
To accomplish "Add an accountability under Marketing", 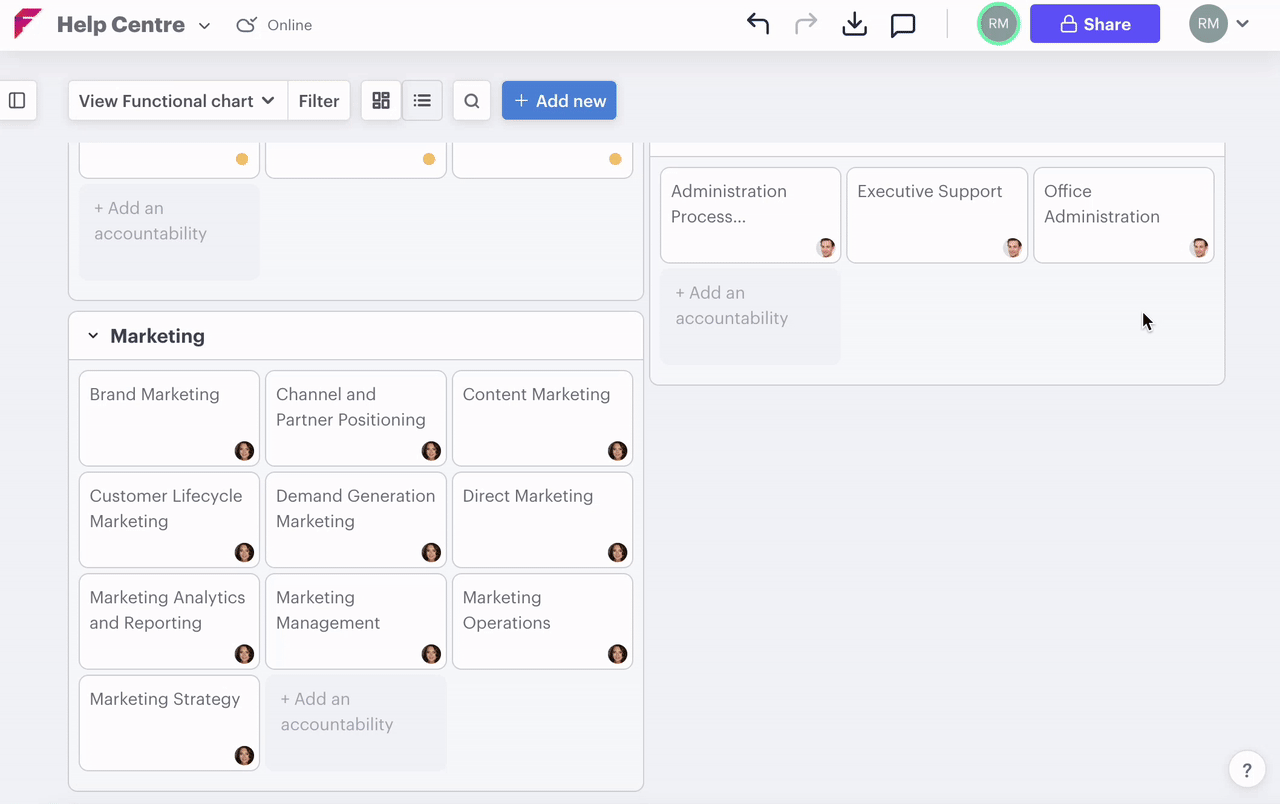I will point(355,722).
